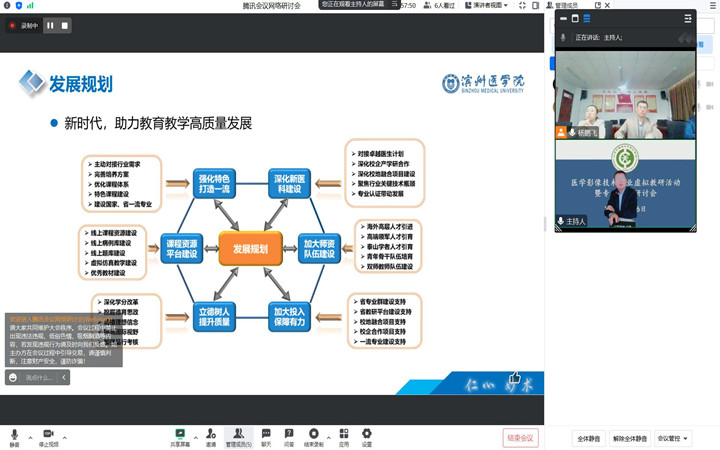The image size is (720, 450).
Task: Open the chat icon in toolbar
Action: (x=266, y=435)
